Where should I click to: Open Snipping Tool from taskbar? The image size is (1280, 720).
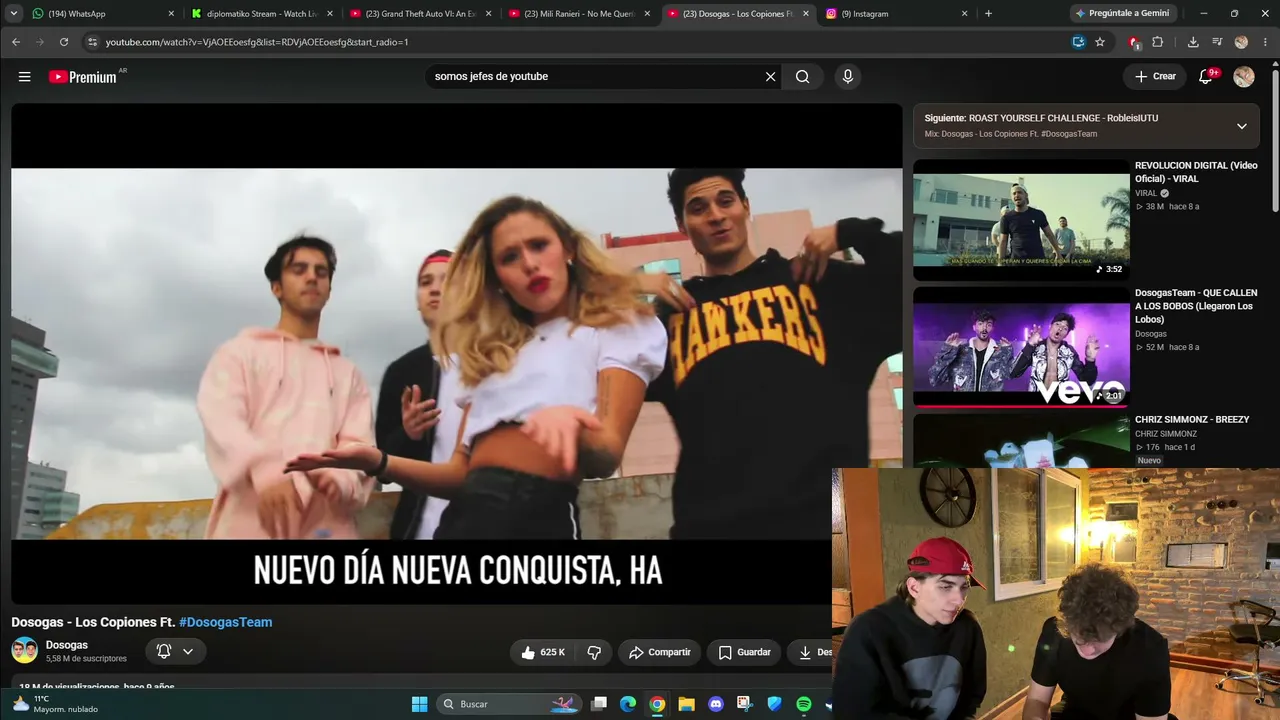pyautogui.click(x=744, y=704)
